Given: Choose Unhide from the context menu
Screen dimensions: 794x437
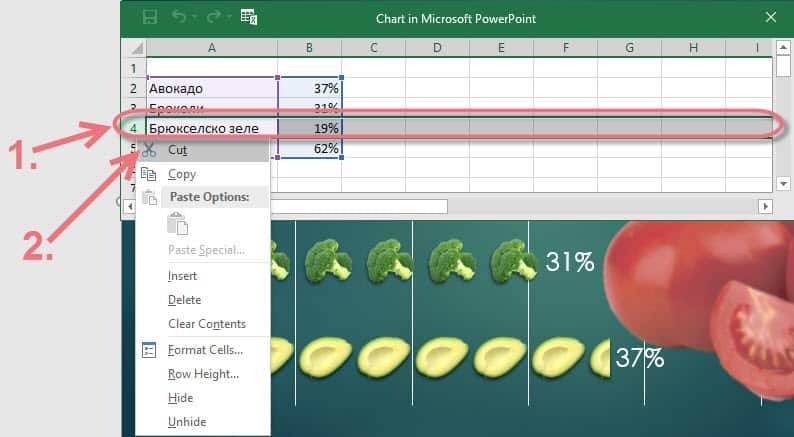Looking at the screenshot, I should tap(203, 421).
